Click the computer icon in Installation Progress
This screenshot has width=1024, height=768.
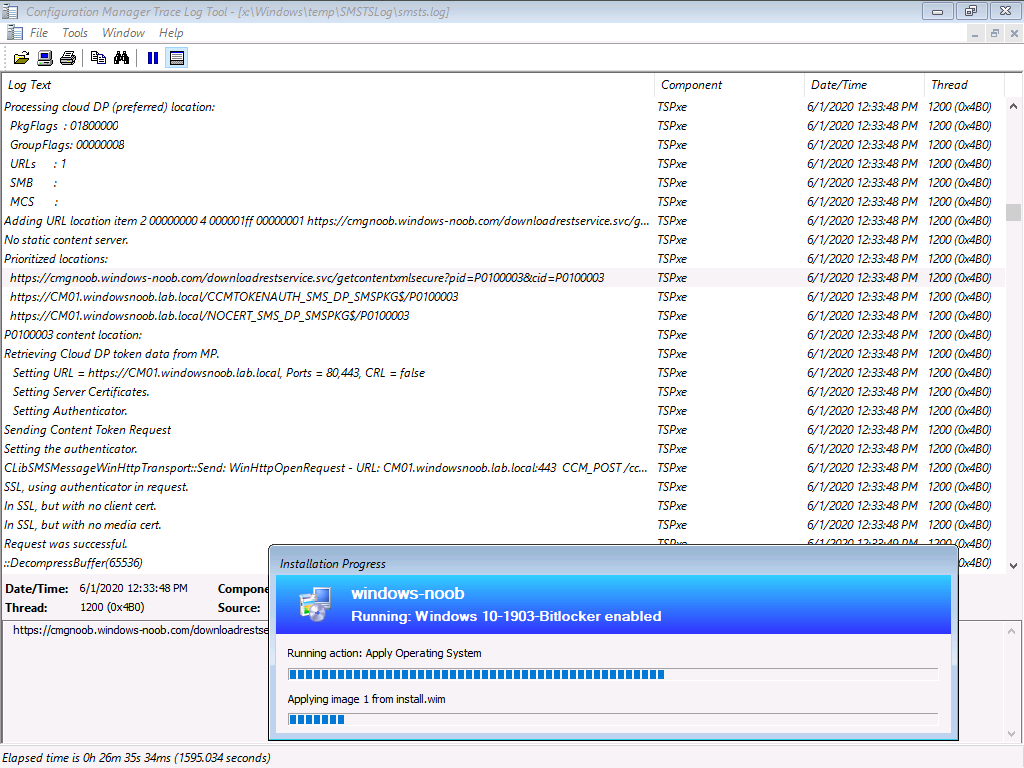pos(315,604)
